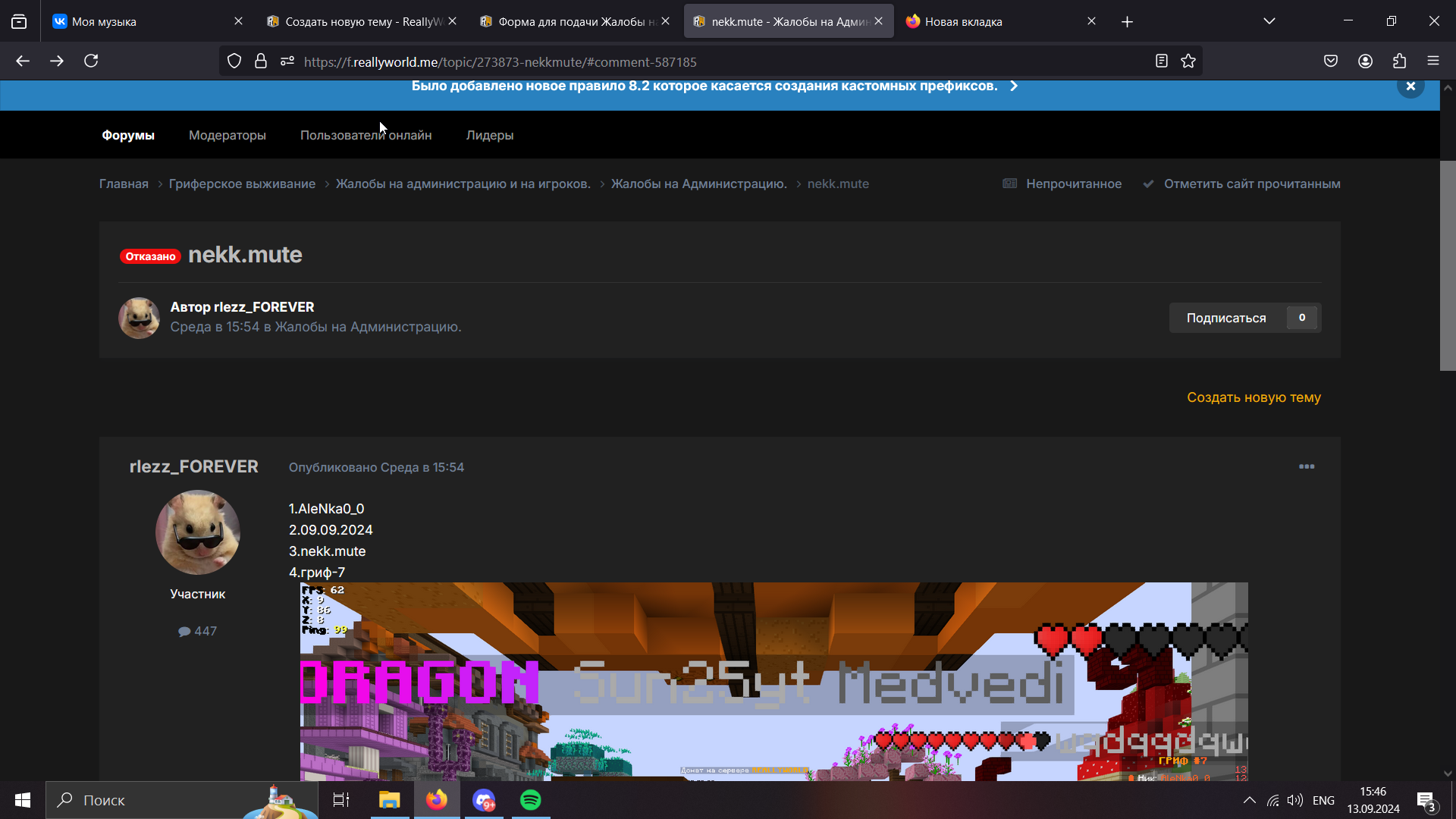
Task: Show site security padlock info
Action: click(261, 61)
